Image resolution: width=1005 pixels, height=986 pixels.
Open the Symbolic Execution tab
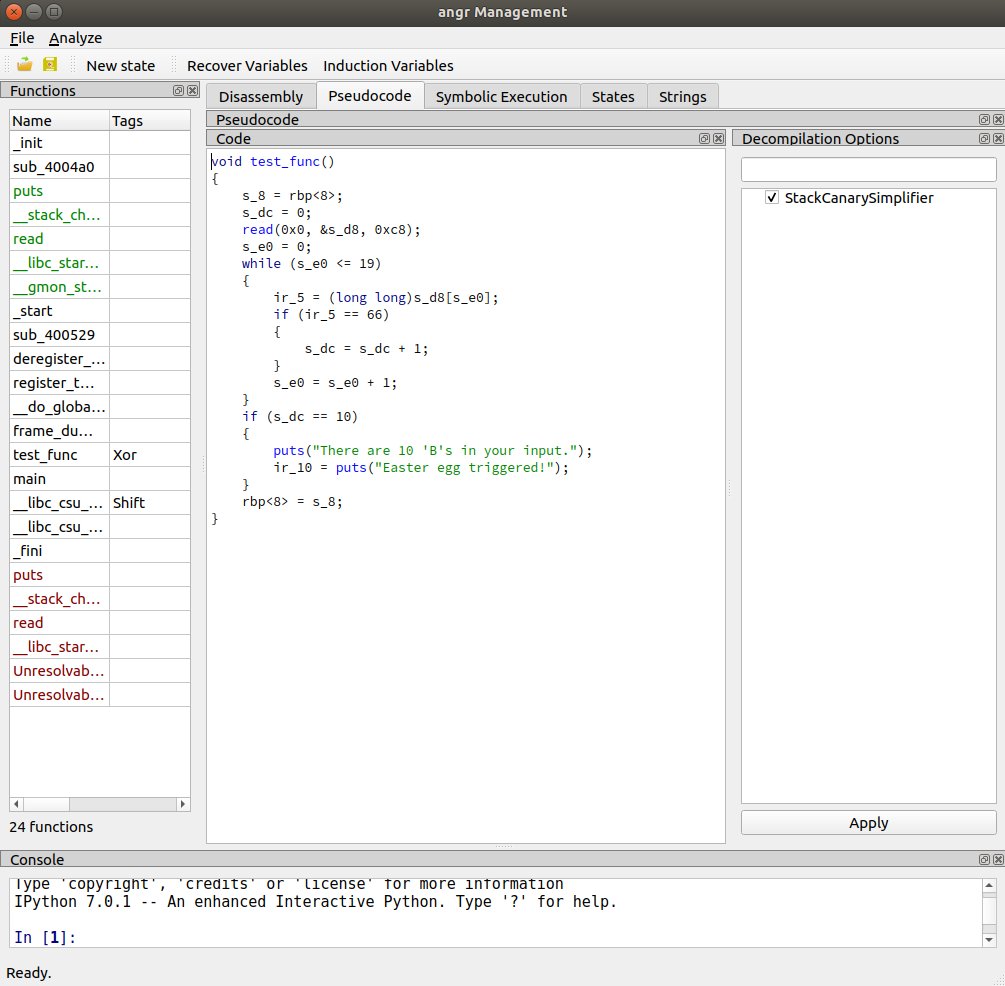pos(501,97)
